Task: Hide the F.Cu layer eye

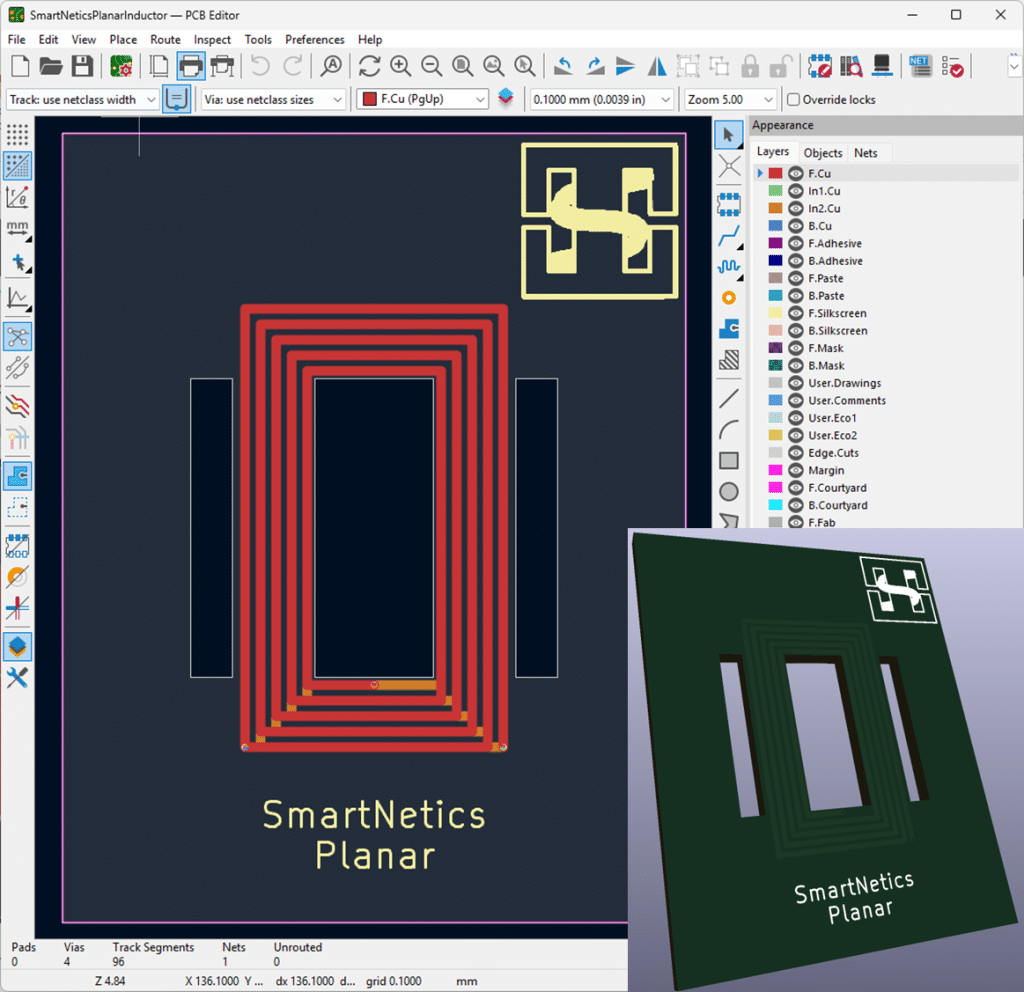Action: point(795,173)
